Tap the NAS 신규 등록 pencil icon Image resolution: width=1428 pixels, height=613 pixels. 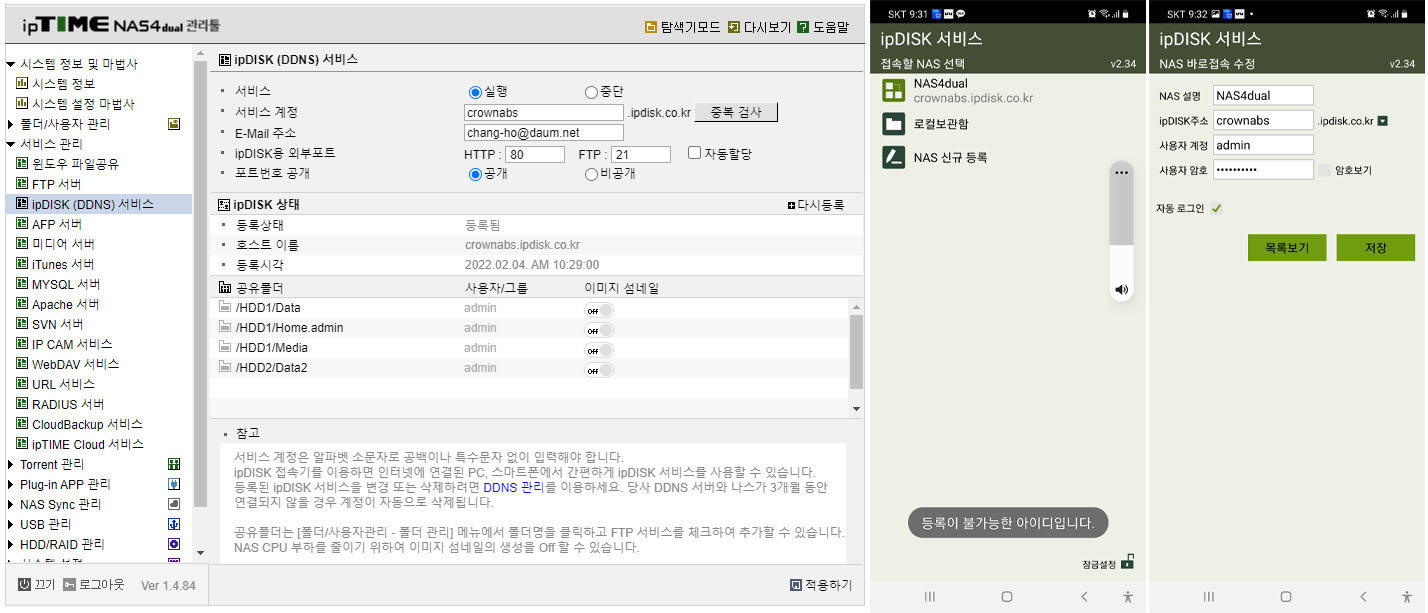pyautogui.click(x=893, y=157)
